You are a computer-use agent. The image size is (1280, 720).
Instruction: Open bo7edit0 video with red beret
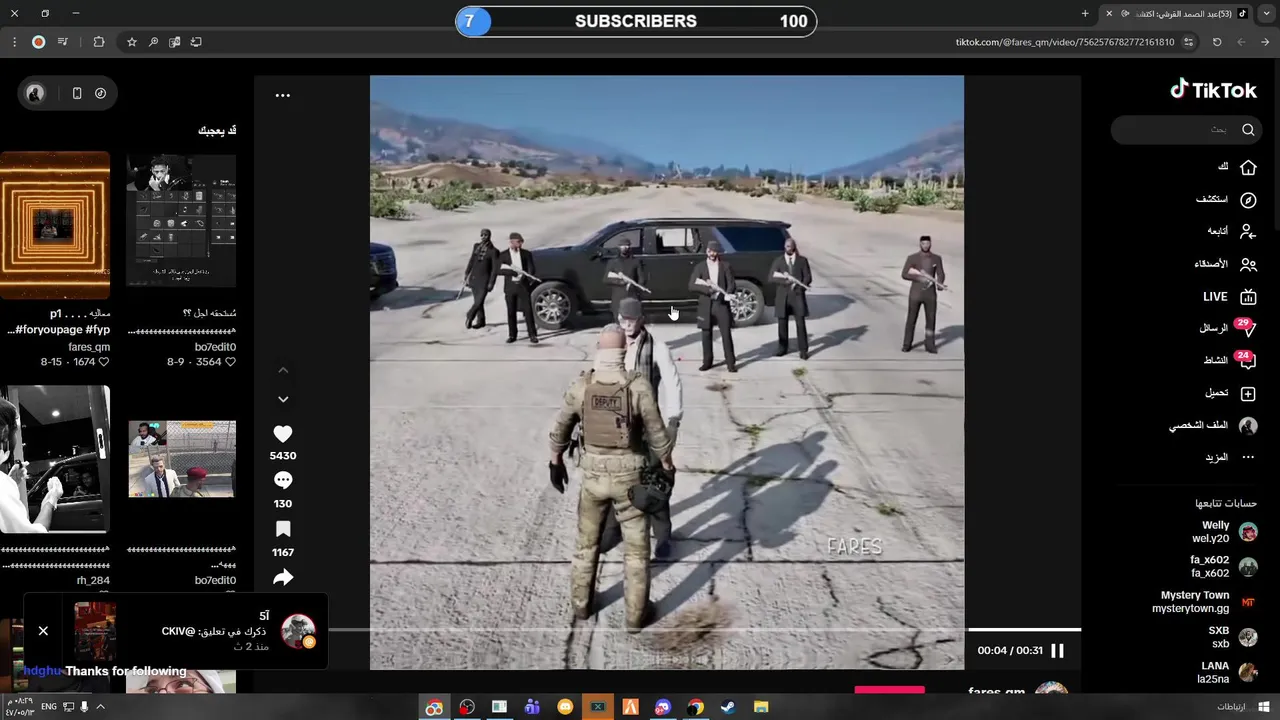click(x=181, y=460)
